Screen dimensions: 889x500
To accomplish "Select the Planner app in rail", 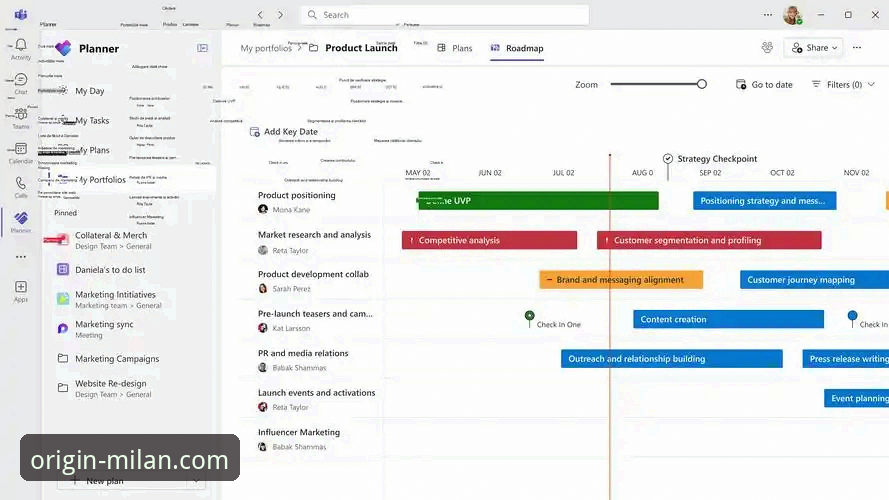I will 21,222.
